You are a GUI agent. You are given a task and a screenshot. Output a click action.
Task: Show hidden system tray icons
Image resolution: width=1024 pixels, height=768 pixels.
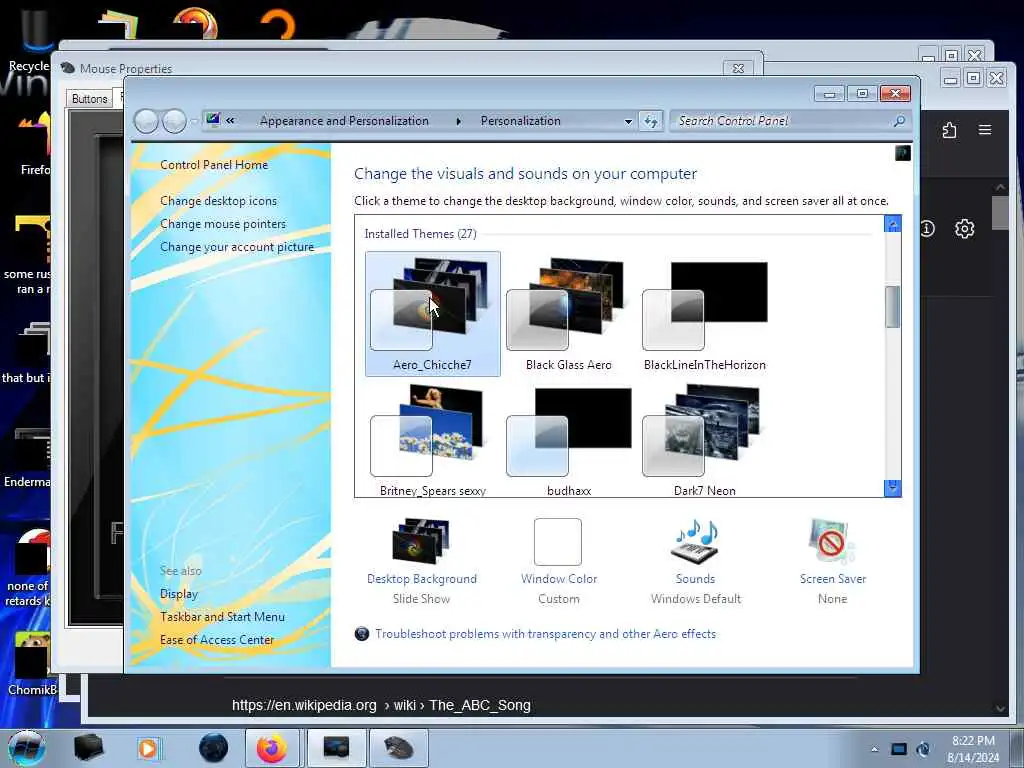coord(874,749)
